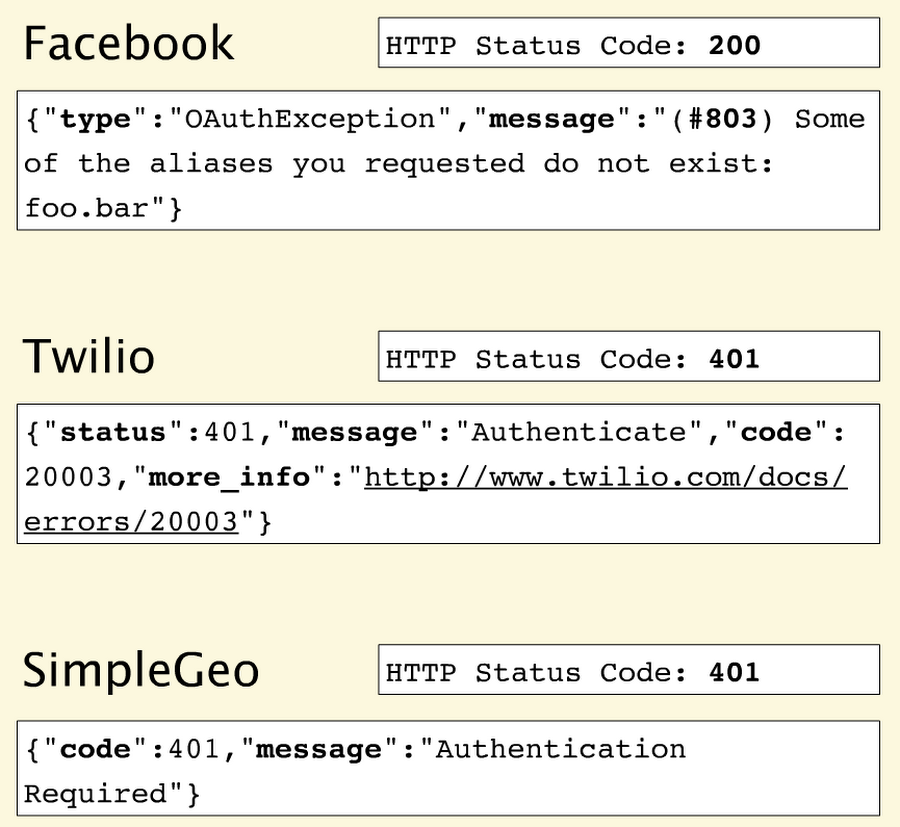The height and width of the screenshot is (827, 900).
Task: Click the Facebook heading
Action: [x=128, y=44]
